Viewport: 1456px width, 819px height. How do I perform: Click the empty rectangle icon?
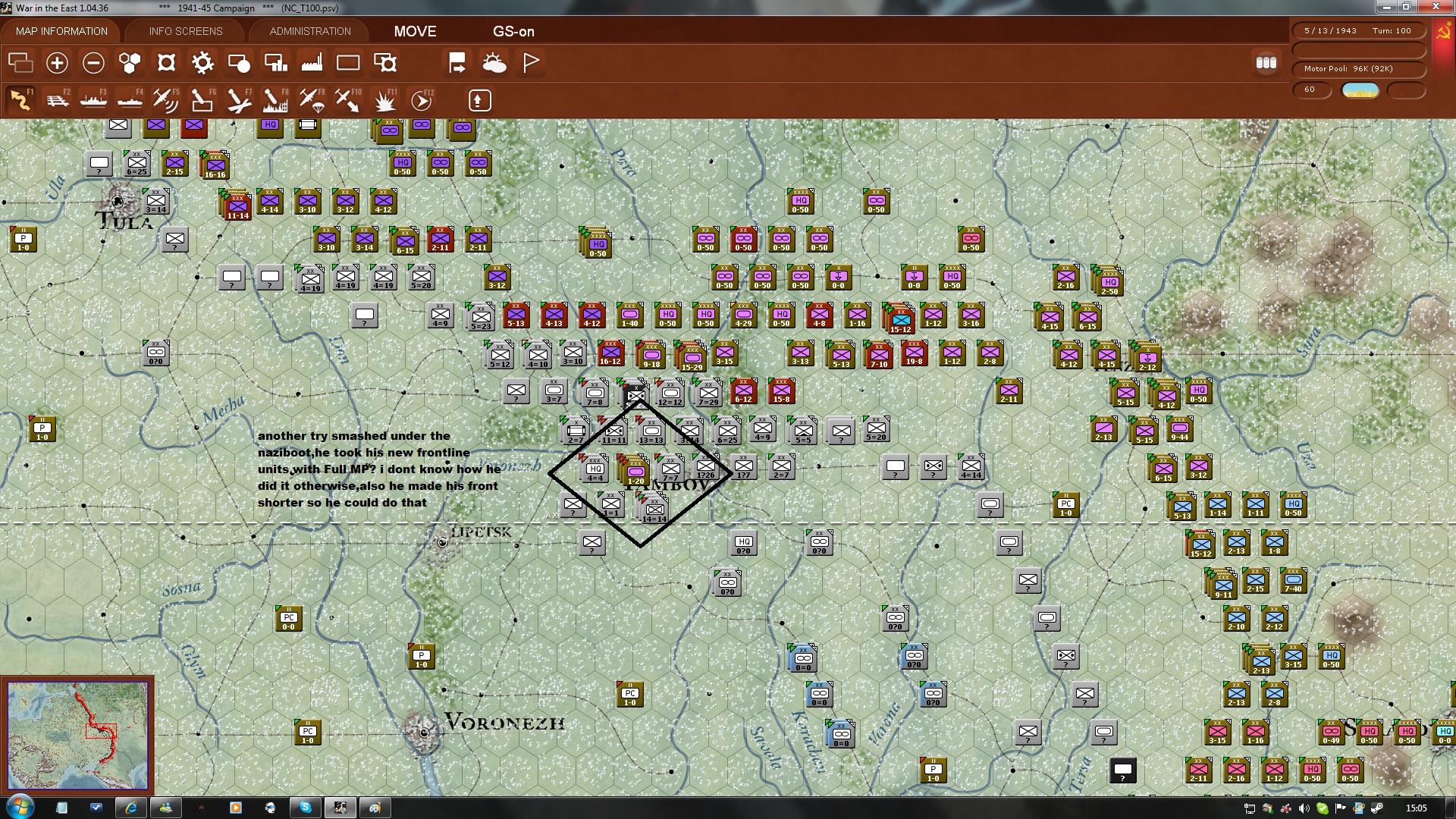tap(348, 63)
